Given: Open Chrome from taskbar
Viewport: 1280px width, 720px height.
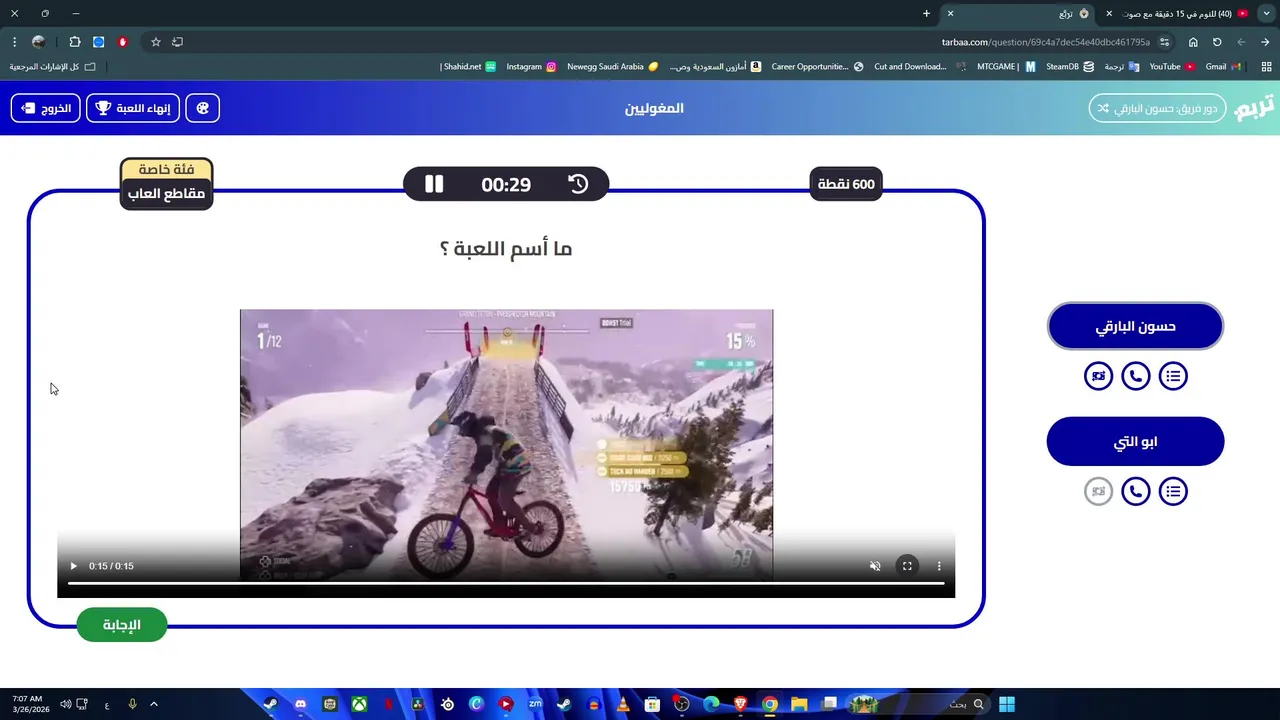Looking at the screenshot, I should [x=770, y=704].
